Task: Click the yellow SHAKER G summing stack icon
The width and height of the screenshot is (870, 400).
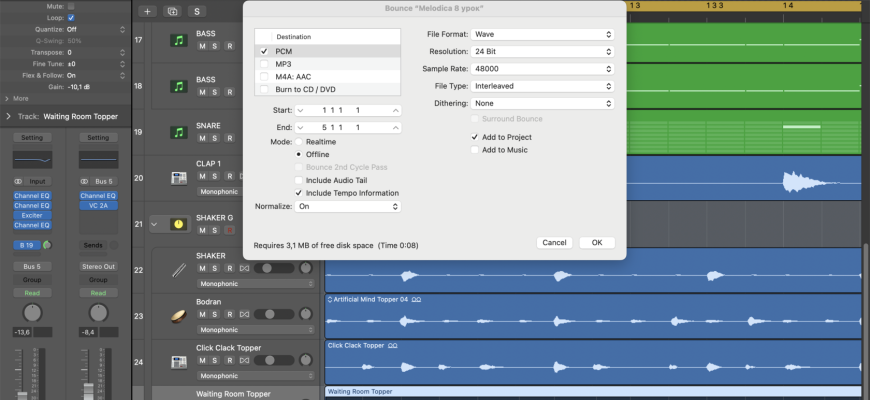Action: pos(179,224)
